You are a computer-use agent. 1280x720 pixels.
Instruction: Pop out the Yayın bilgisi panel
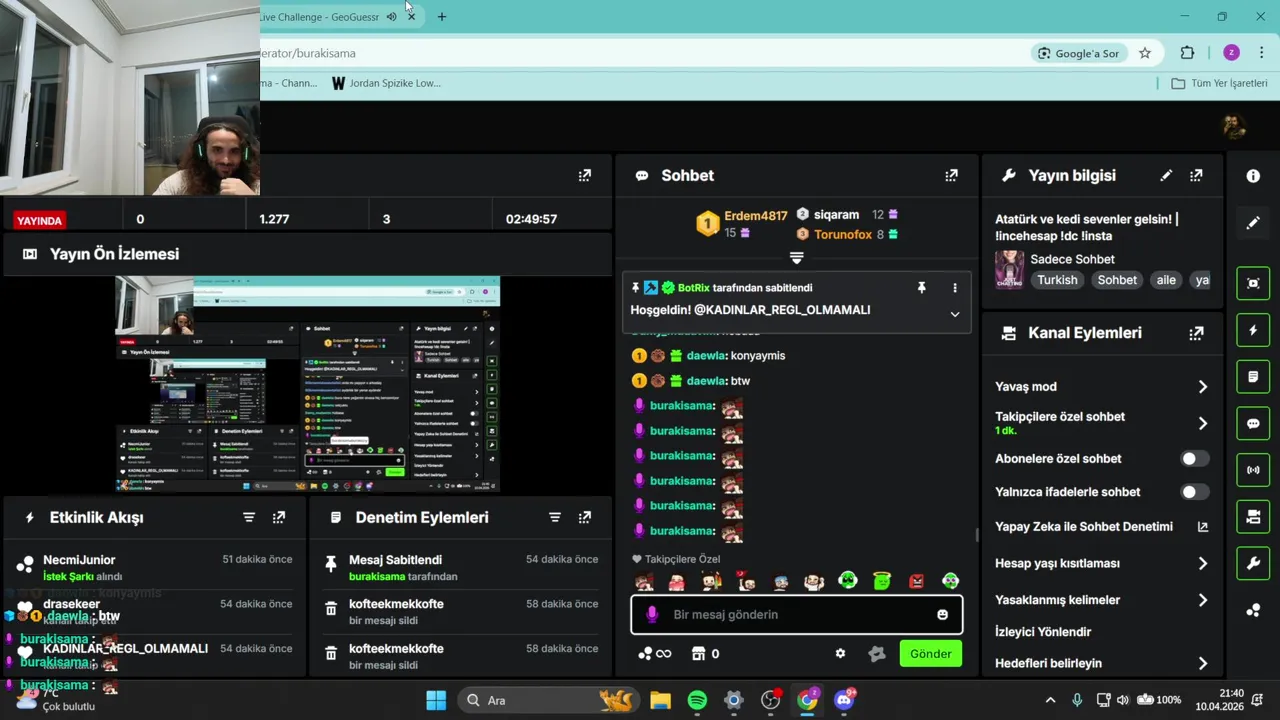pyautogui.click(x=1196, y=175)
